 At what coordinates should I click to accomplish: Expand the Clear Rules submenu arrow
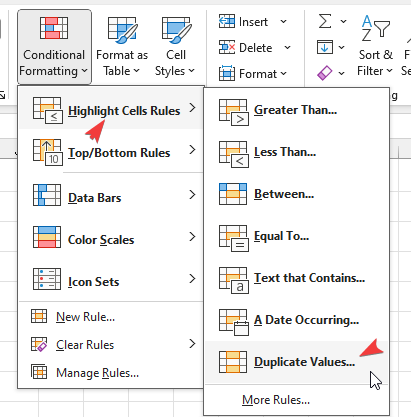192,344
